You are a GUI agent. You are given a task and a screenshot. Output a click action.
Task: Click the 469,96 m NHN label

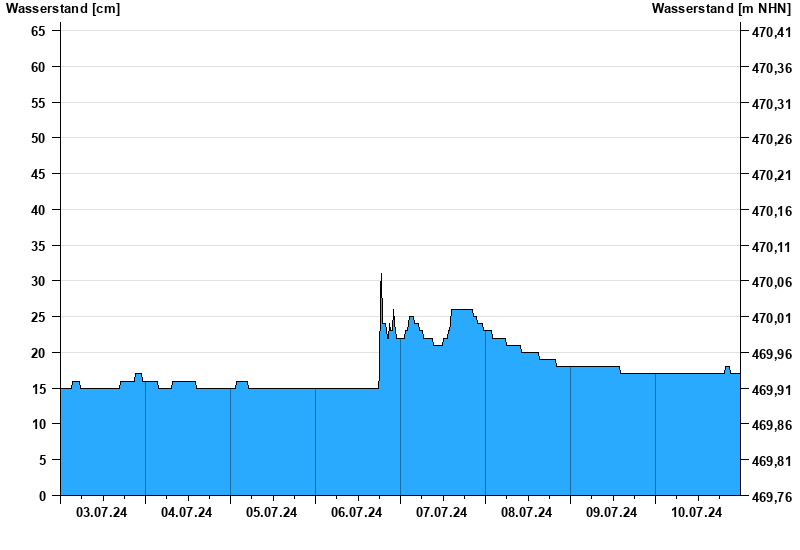pyautogui.click(x=771, y=354)
